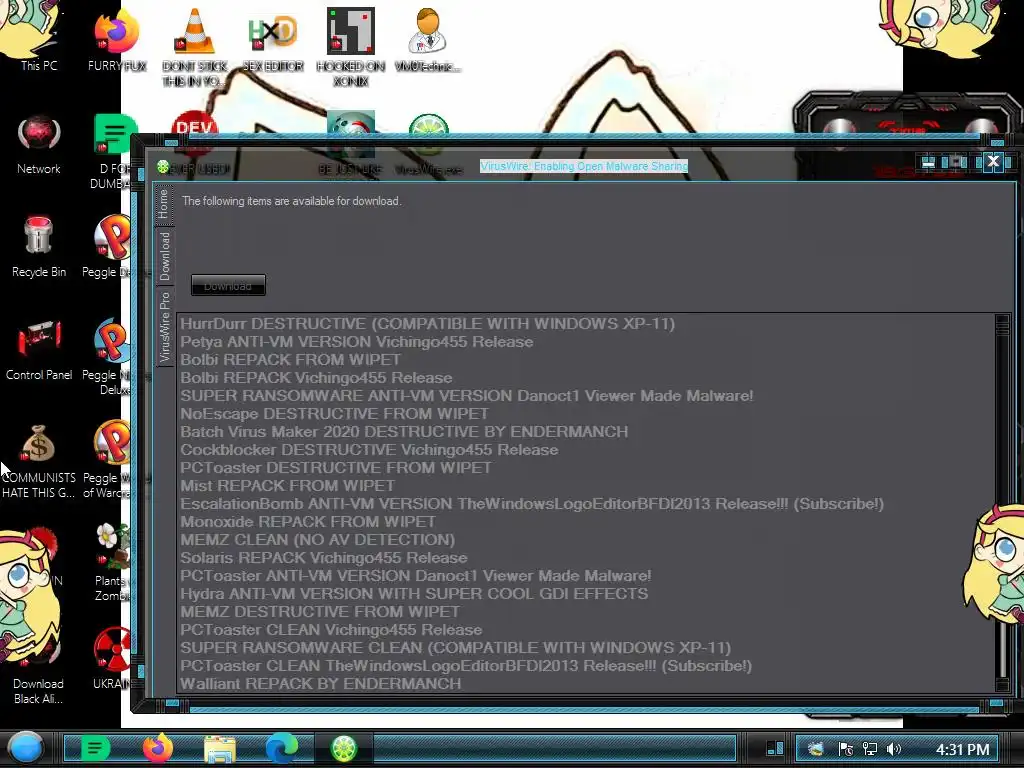Viewport: 1024px width, 768px height.
Task: Open the HxD hex editor desktop icon
Action: click(x=273, y=38)
